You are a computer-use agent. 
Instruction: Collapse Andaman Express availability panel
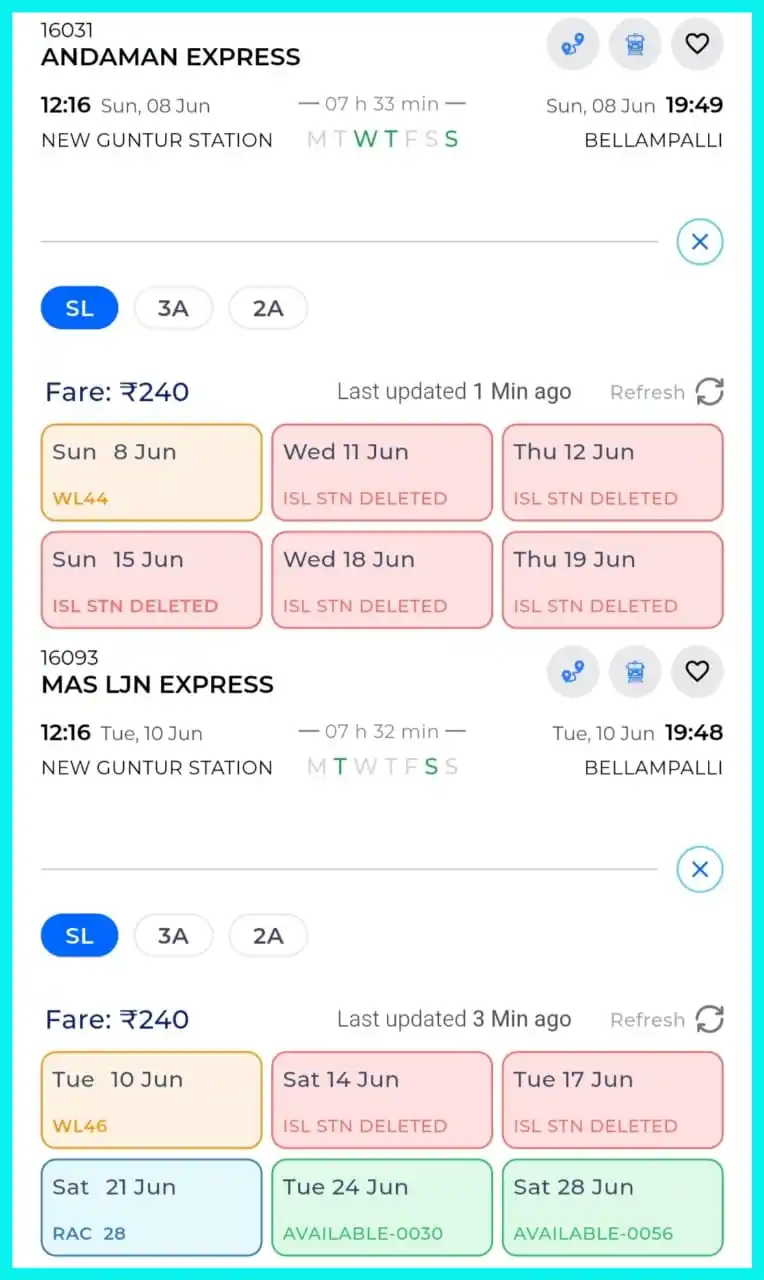tap(700, 242)
